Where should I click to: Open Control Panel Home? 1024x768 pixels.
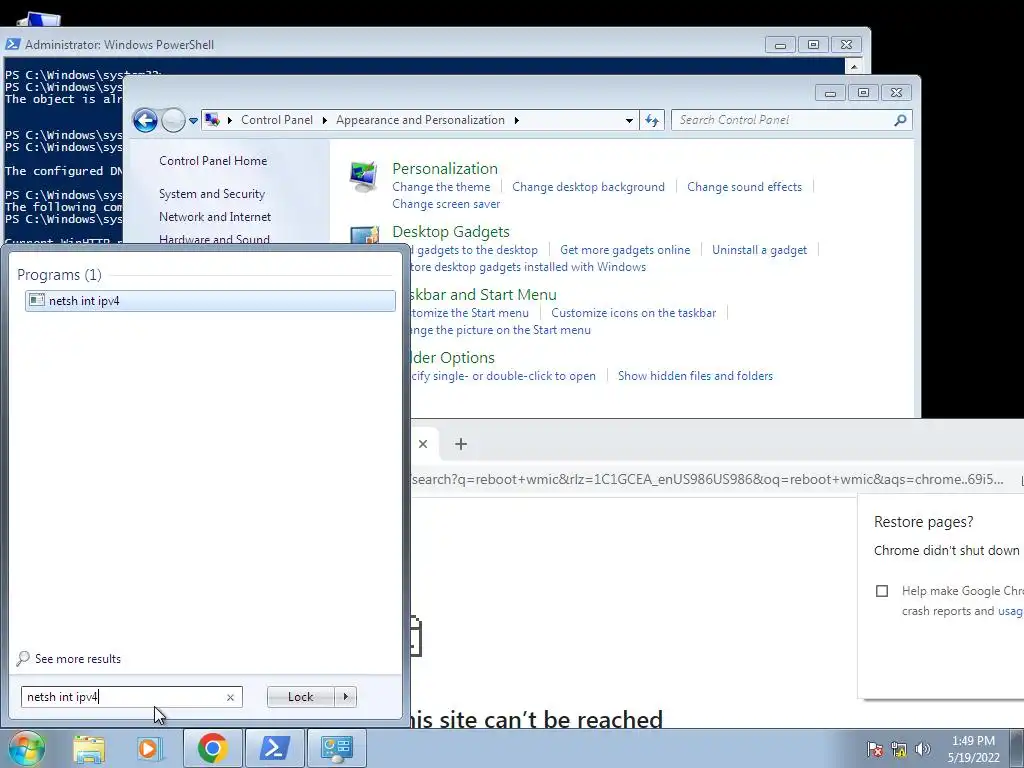tap(213, 161)
